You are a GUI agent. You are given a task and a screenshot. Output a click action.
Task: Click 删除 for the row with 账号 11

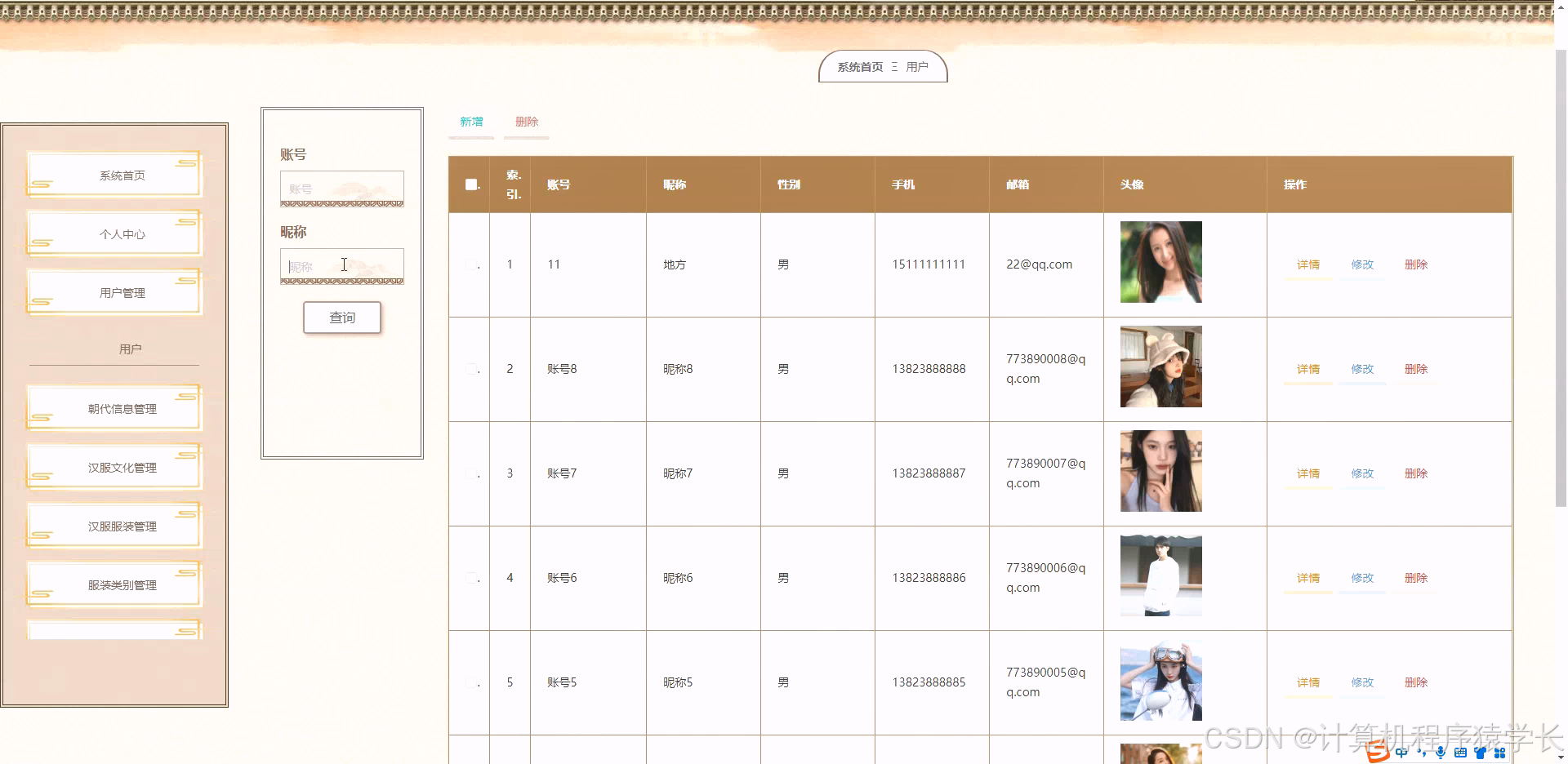(1416, 264)
